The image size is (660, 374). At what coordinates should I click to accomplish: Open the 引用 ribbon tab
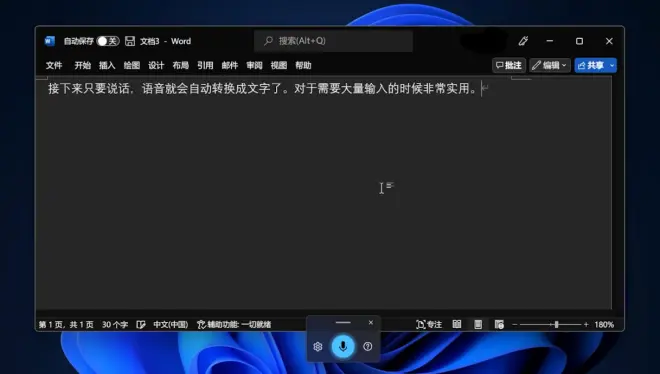(x=205, y=65)
